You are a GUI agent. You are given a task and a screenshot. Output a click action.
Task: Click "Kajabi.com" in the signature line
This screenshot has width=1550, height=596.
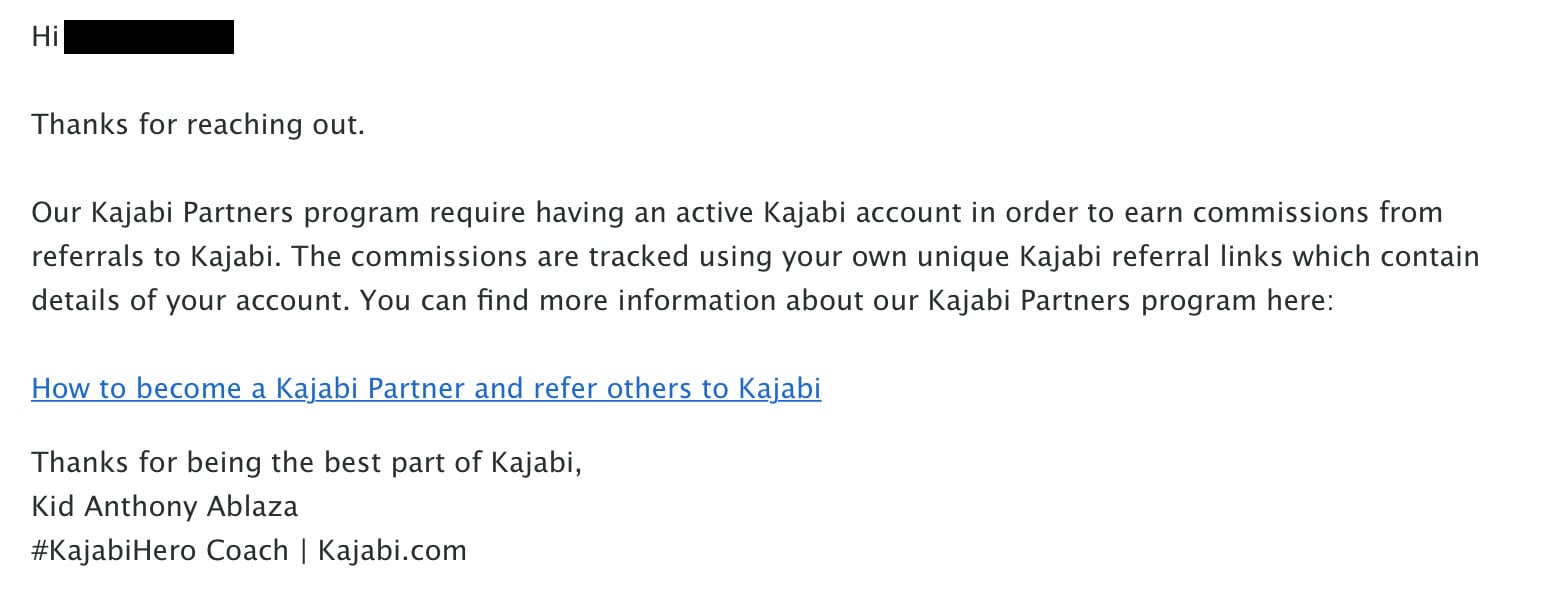point(392,551)
